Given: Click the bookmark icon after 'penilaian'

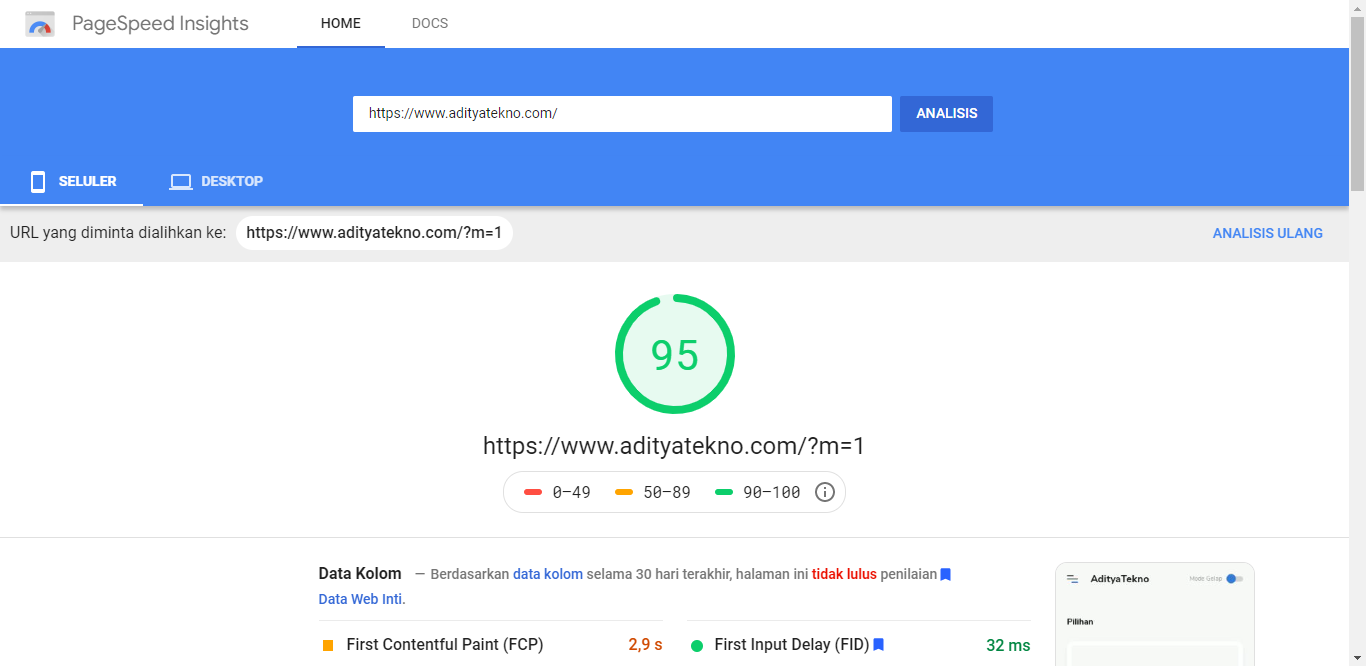Looking at the screenshot, I should [x=945, y=574].
